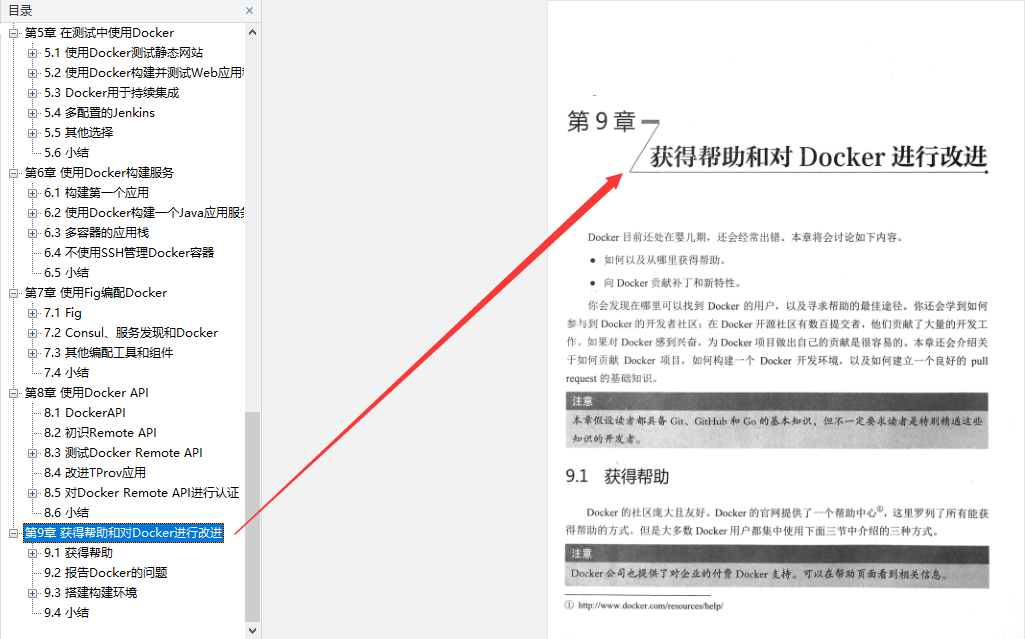This screenshot has height=639, width=1025.
Task: Select bookmark 8.2 初识Remote API
Action: tap(101, 433)
